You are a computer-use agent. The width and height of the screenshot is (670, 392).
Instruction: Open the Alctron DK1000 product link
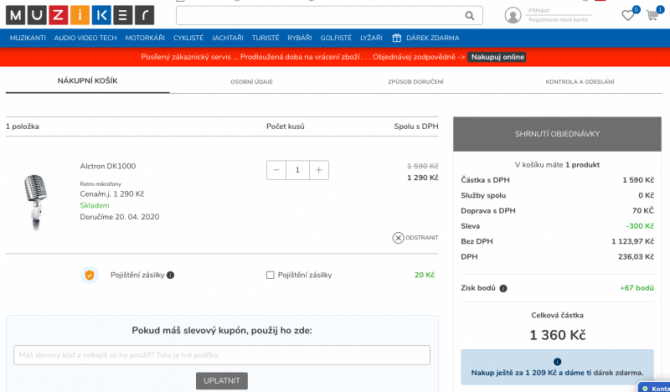point(108,166)
